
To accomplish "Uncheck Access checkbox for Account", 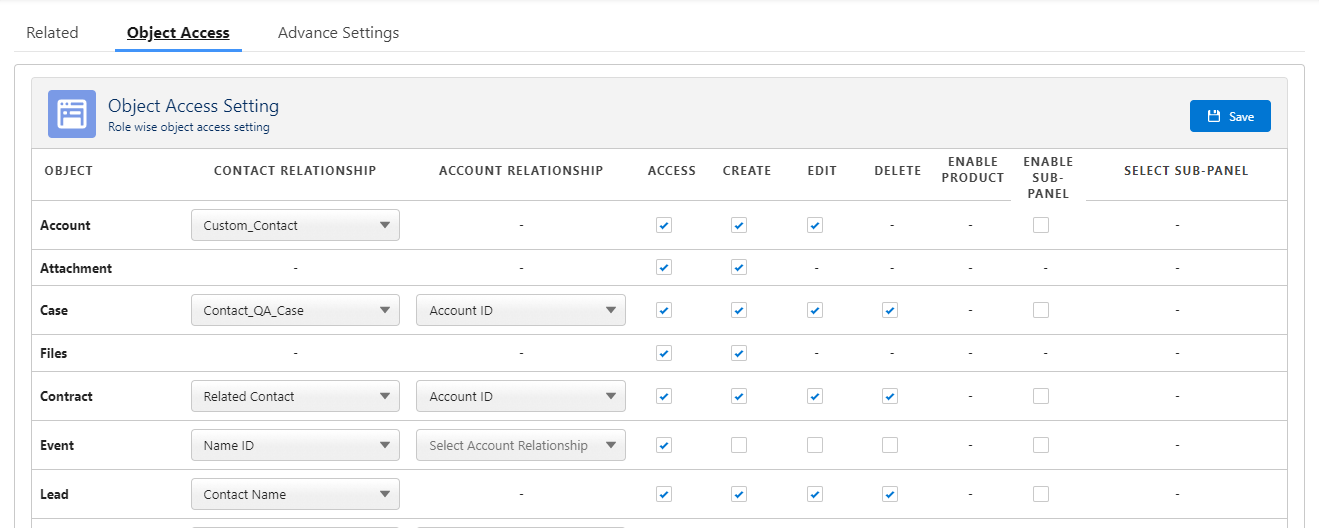I will pyautogui.click(x=664, y=225).
